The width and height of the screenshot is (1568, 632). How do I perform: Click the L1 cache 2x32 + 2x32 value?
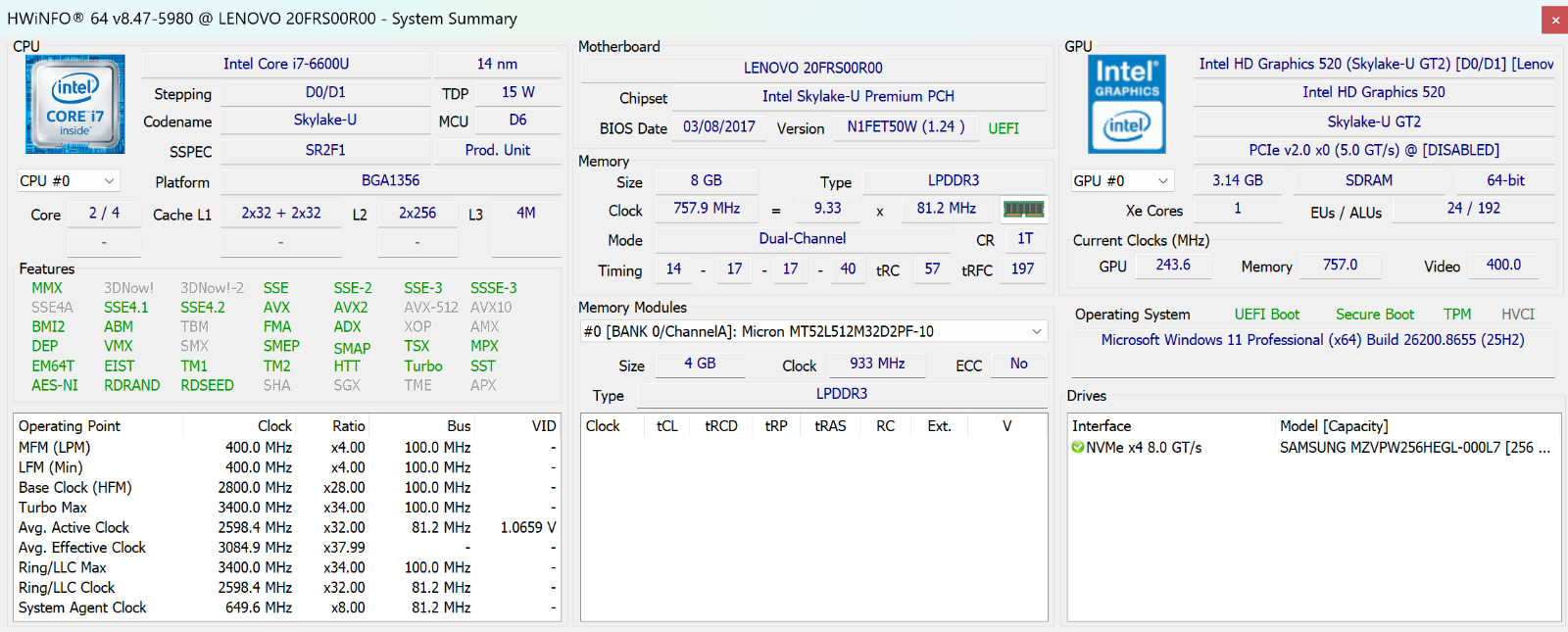coord(281,213)
